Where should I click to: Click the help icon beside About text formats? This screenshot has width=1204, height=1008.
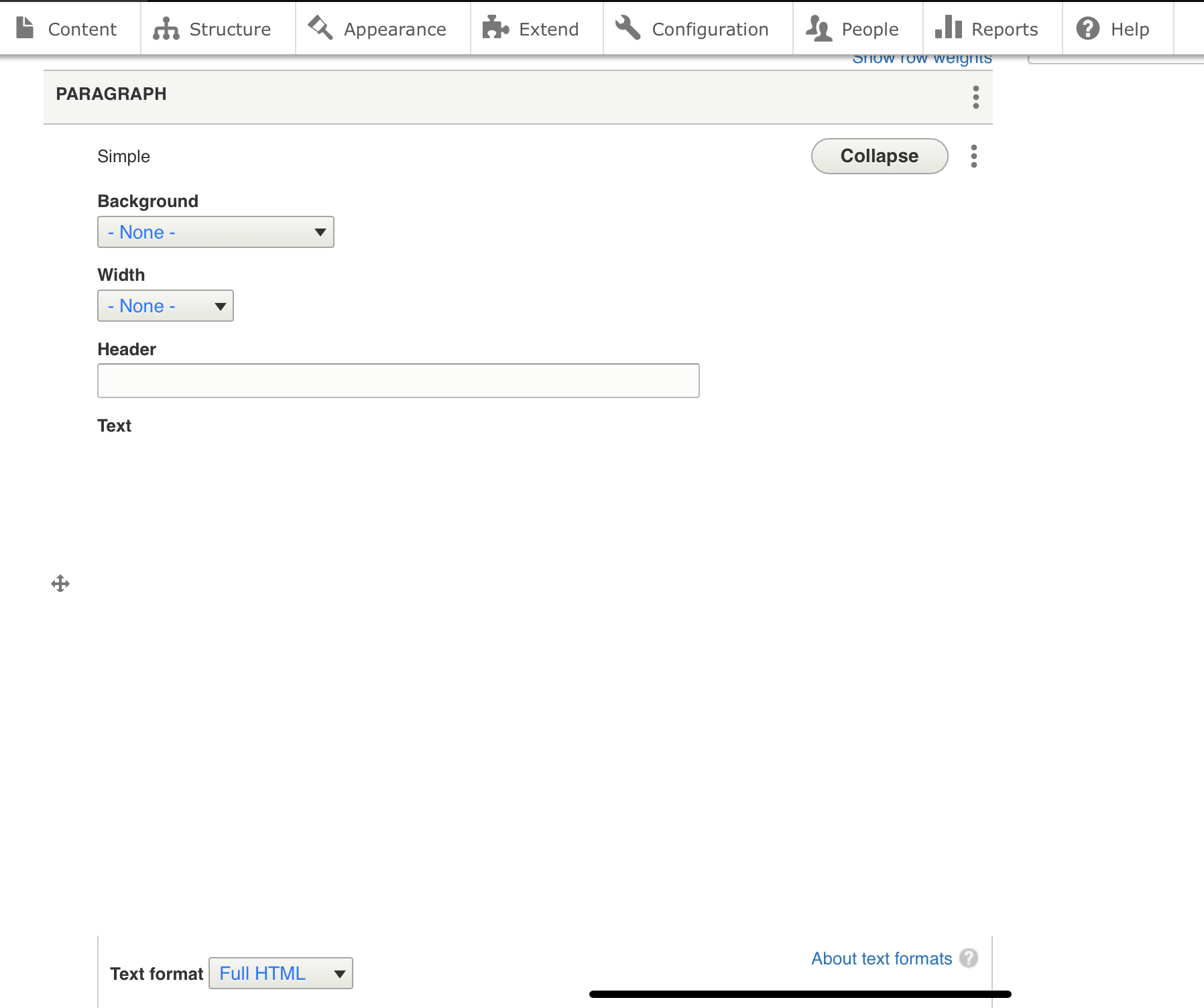968,958
